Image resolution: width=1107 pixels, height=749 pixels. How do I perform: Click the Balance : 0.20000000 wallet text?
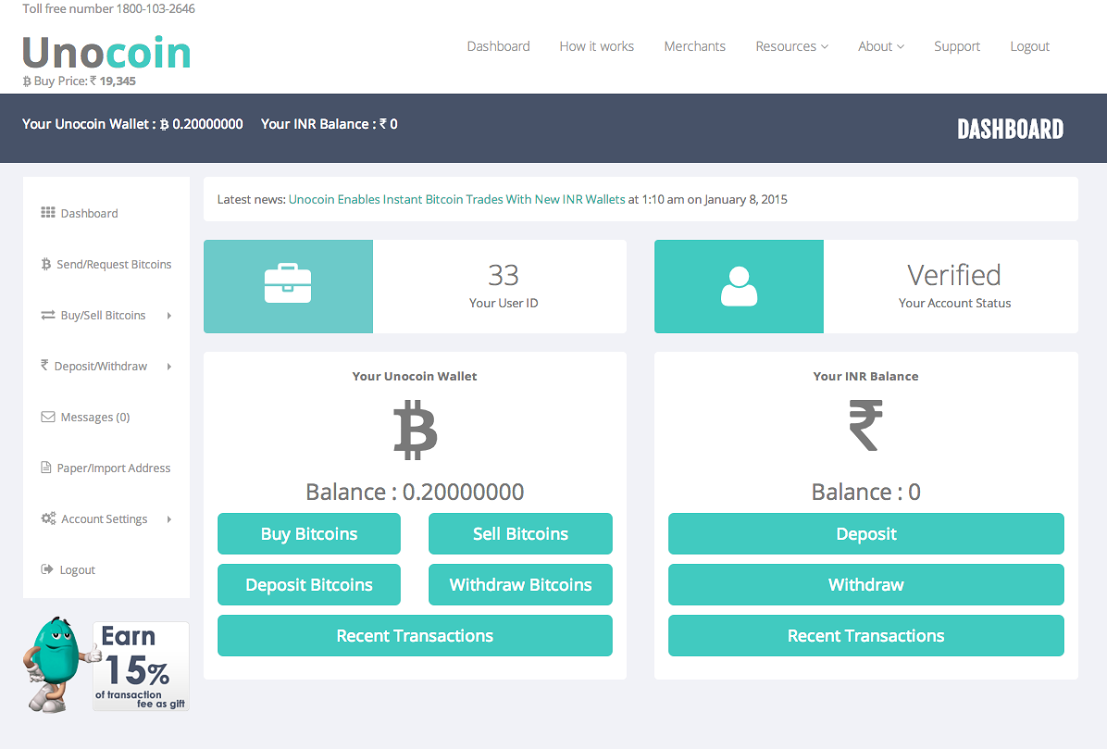pyautogui.click(x=415, y=491)
